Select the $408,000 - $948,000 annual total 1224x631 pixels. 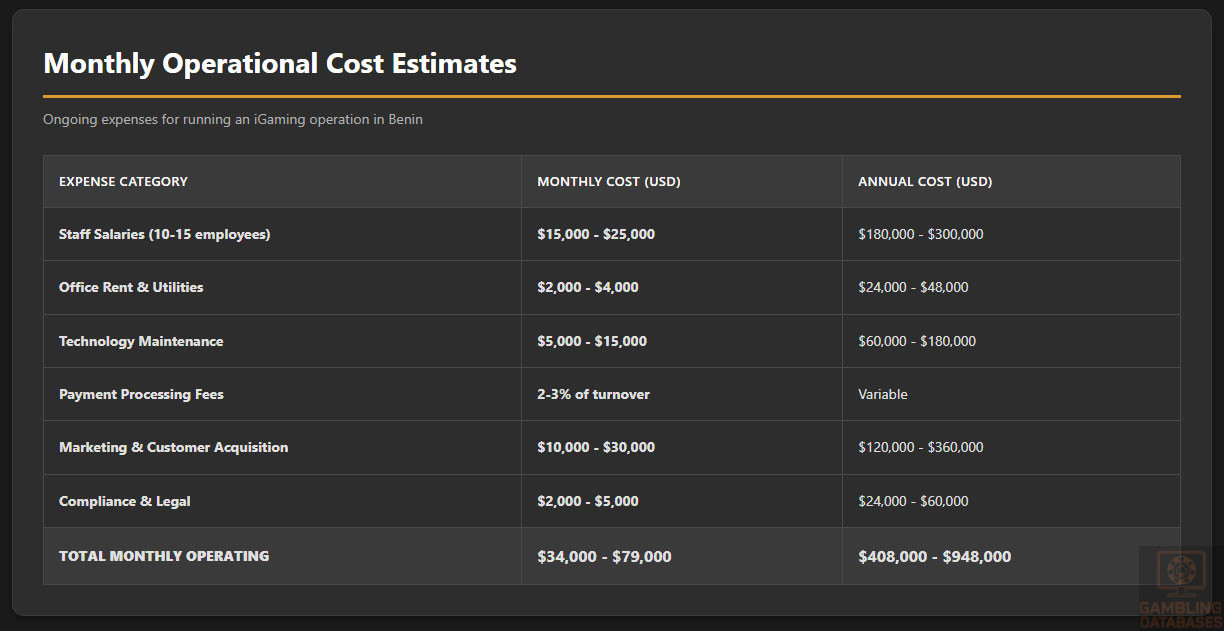point(934,557)
